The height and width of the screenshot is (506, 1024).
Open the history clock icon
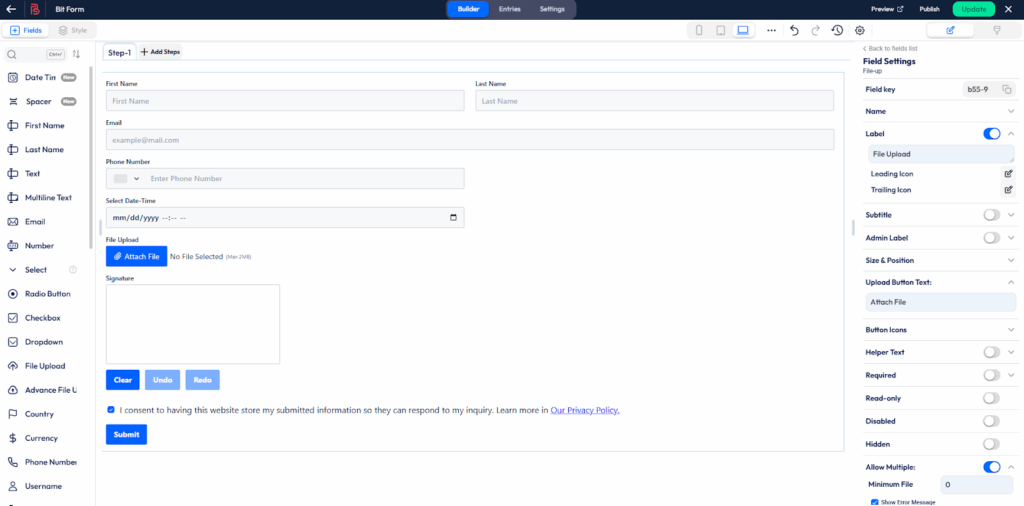click(837, 30)
